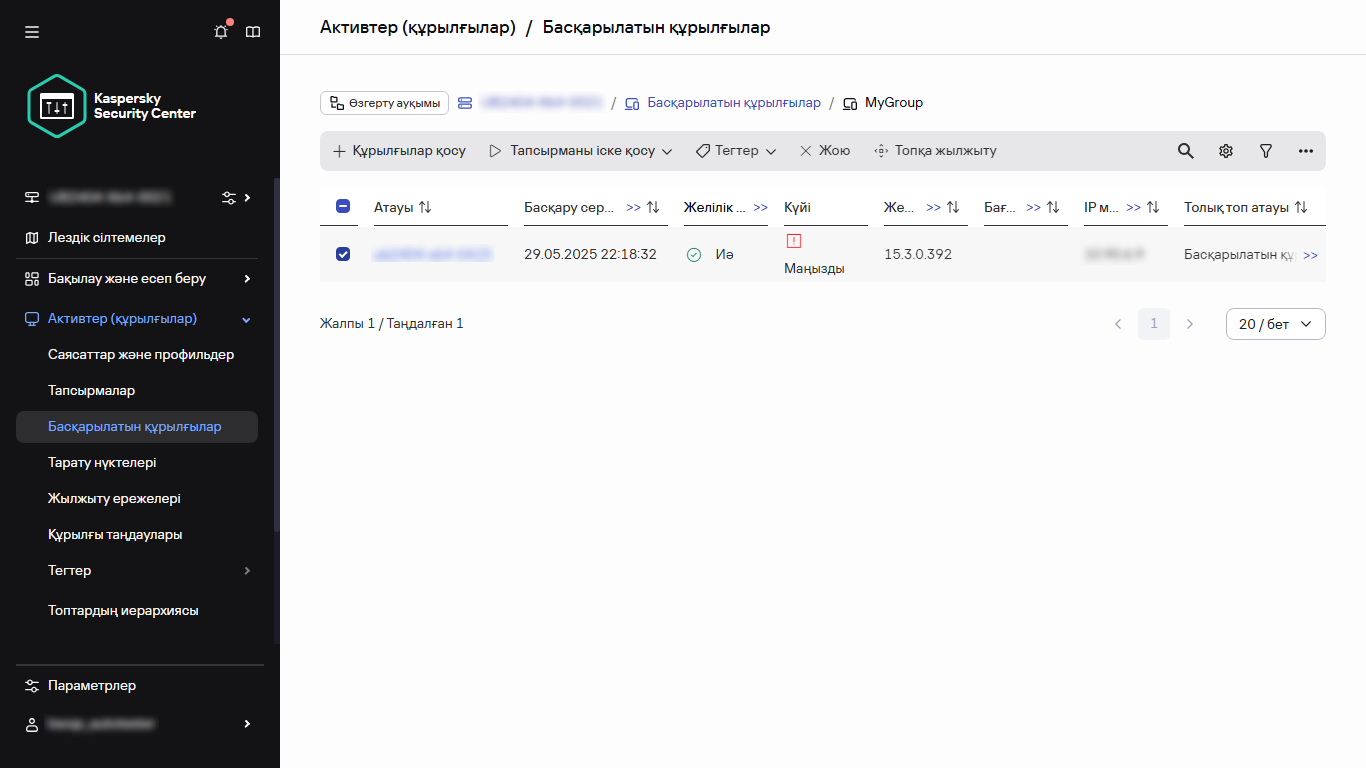This screenshot has height=768, width=1366.
Task: Open the notifications bell
Action: pos(220,31)
